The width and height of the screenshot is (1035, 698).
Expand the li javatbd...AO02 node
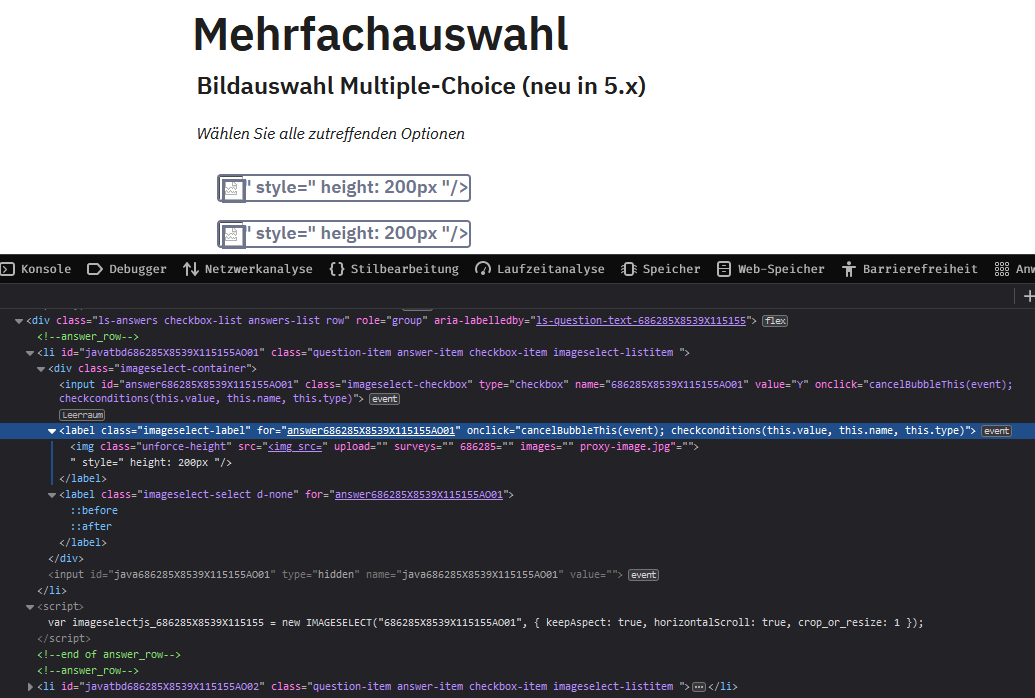coord(30,687)
